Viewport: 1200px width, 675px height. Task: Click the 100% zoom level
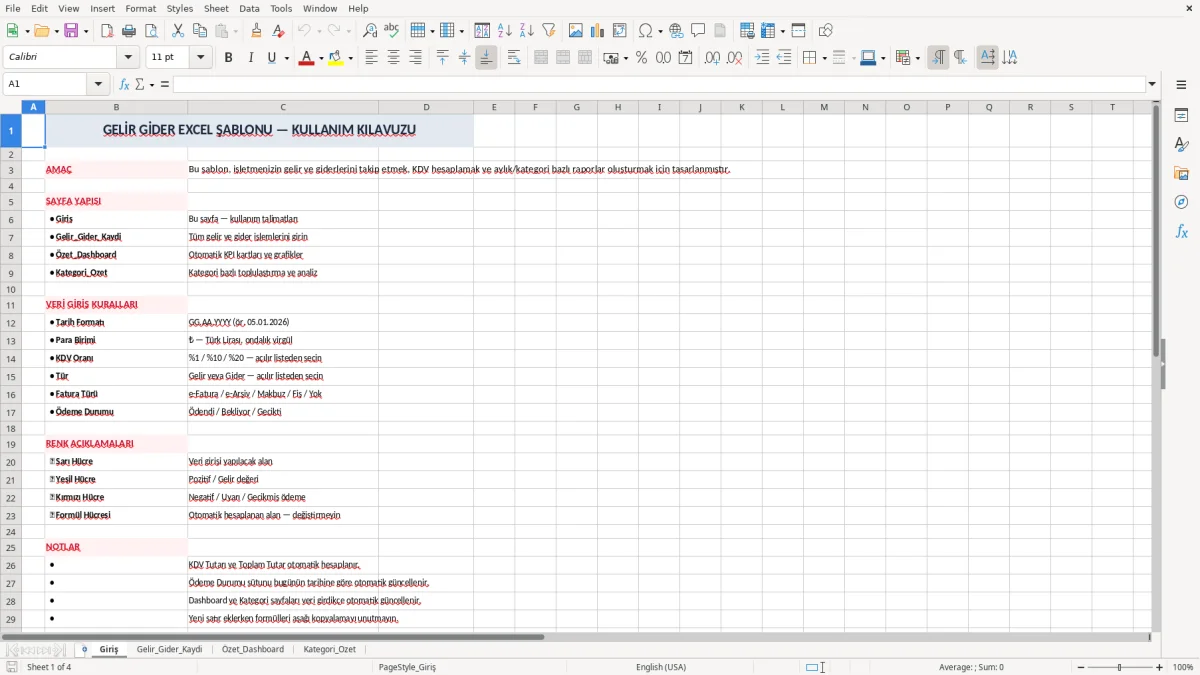pos(1183,667)
